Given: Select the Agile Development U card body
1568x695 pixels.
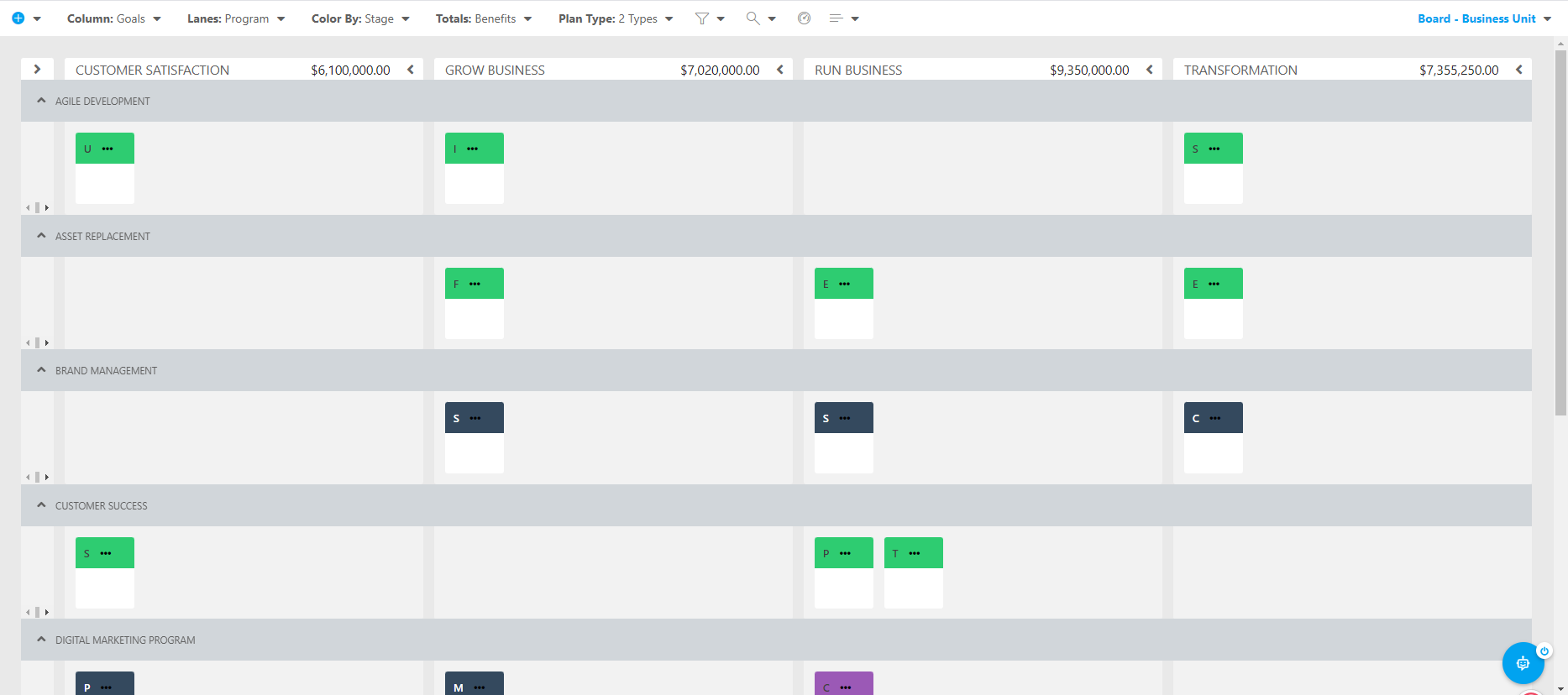Looking at the screenshot, I should point(105,184).
